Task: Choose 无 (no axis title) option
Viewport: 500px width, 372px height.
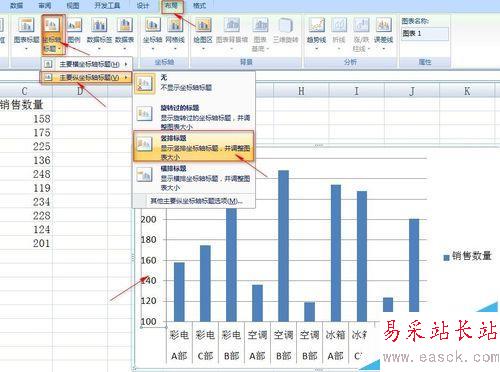Action: click(194, 83)
